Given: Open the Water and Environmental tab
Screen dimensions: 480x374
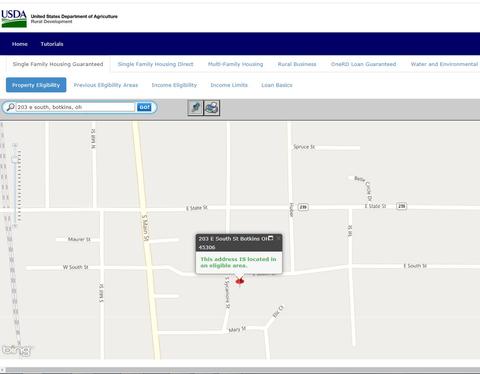Looking at the screenshot, I should (x=444, y=64).
